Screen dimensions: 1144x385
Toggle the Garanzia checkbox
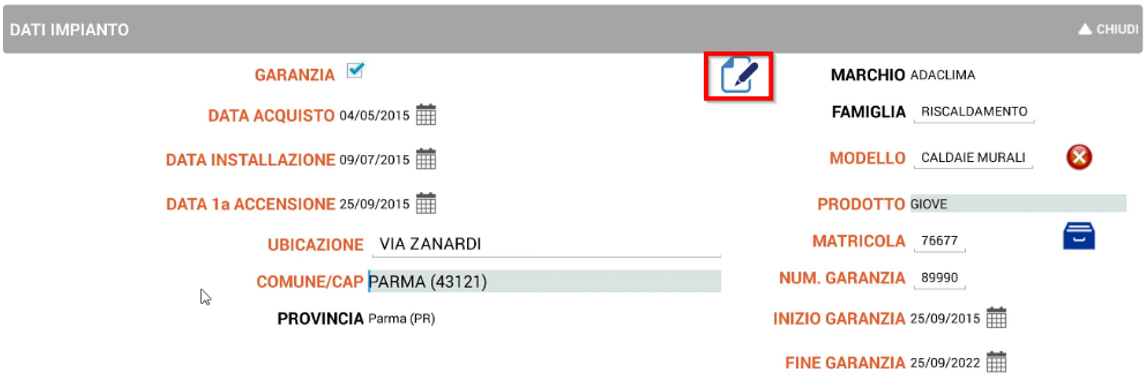click(x=355, y=71)
